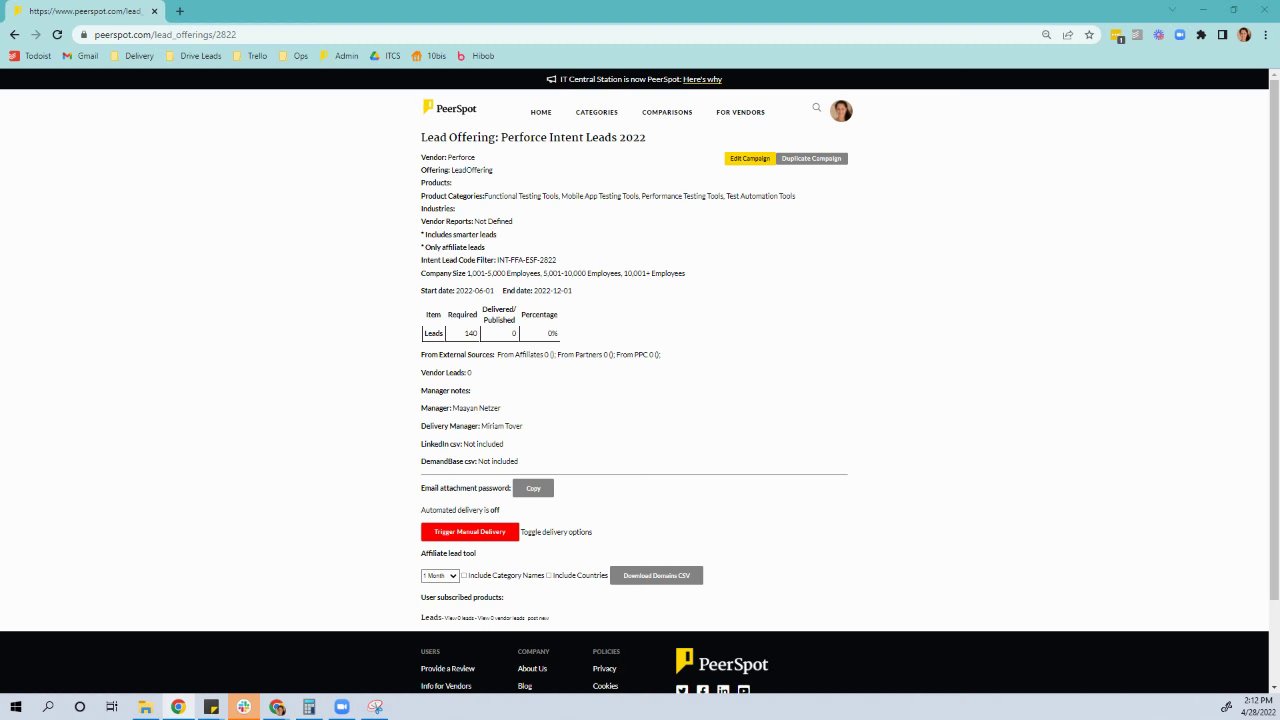
Task: Check the Include Countries checkbox
Action: point(549,575)
